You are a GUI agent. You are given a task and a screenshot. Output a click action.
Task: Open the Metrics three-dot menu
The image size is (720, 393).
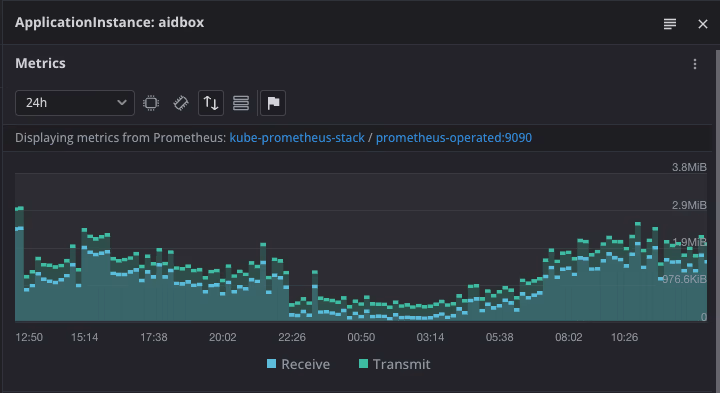tap(695, 64)
